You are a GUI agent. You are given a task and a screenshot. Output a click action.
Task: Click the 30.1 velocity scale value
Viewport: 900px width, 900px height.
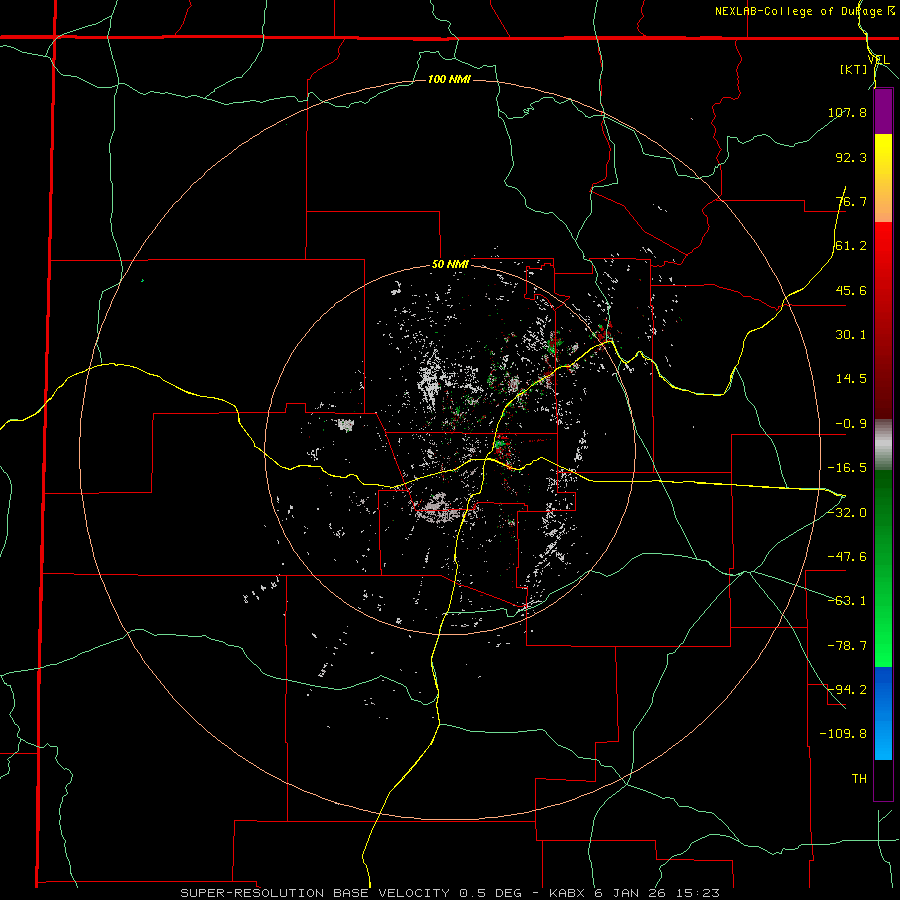(x=851, y=335)
